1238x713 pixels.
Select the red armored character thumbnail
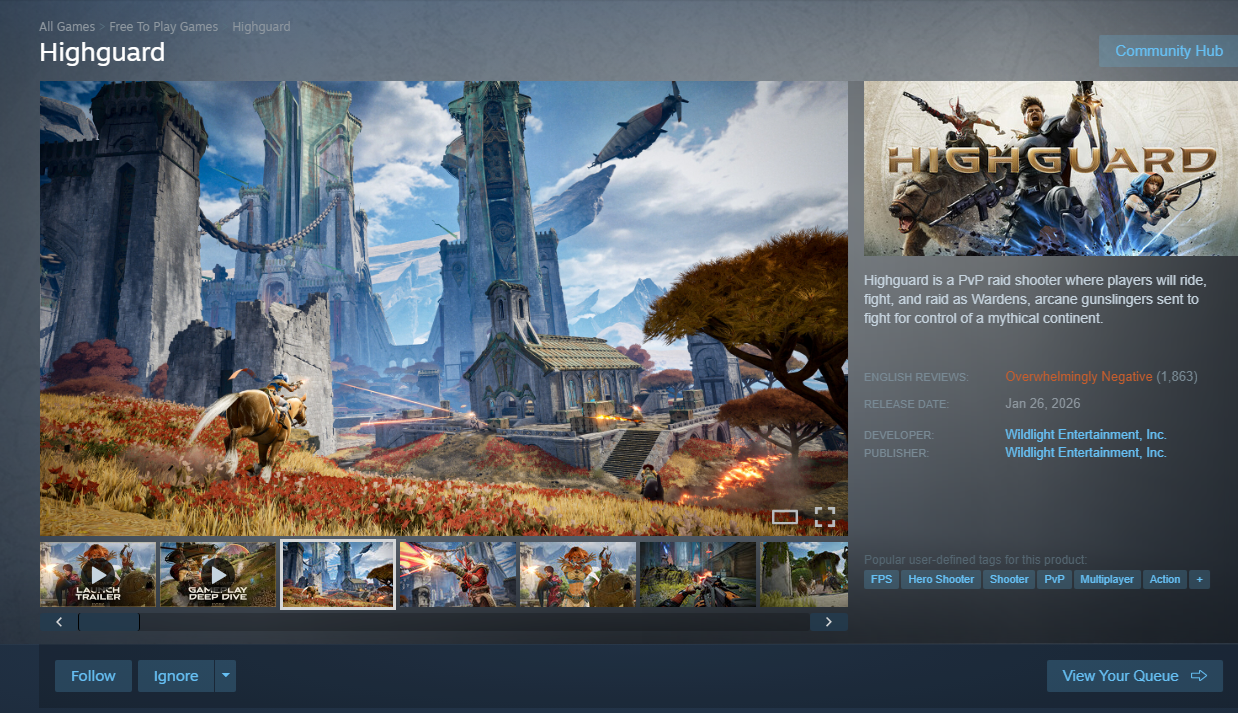pos(458,574)
